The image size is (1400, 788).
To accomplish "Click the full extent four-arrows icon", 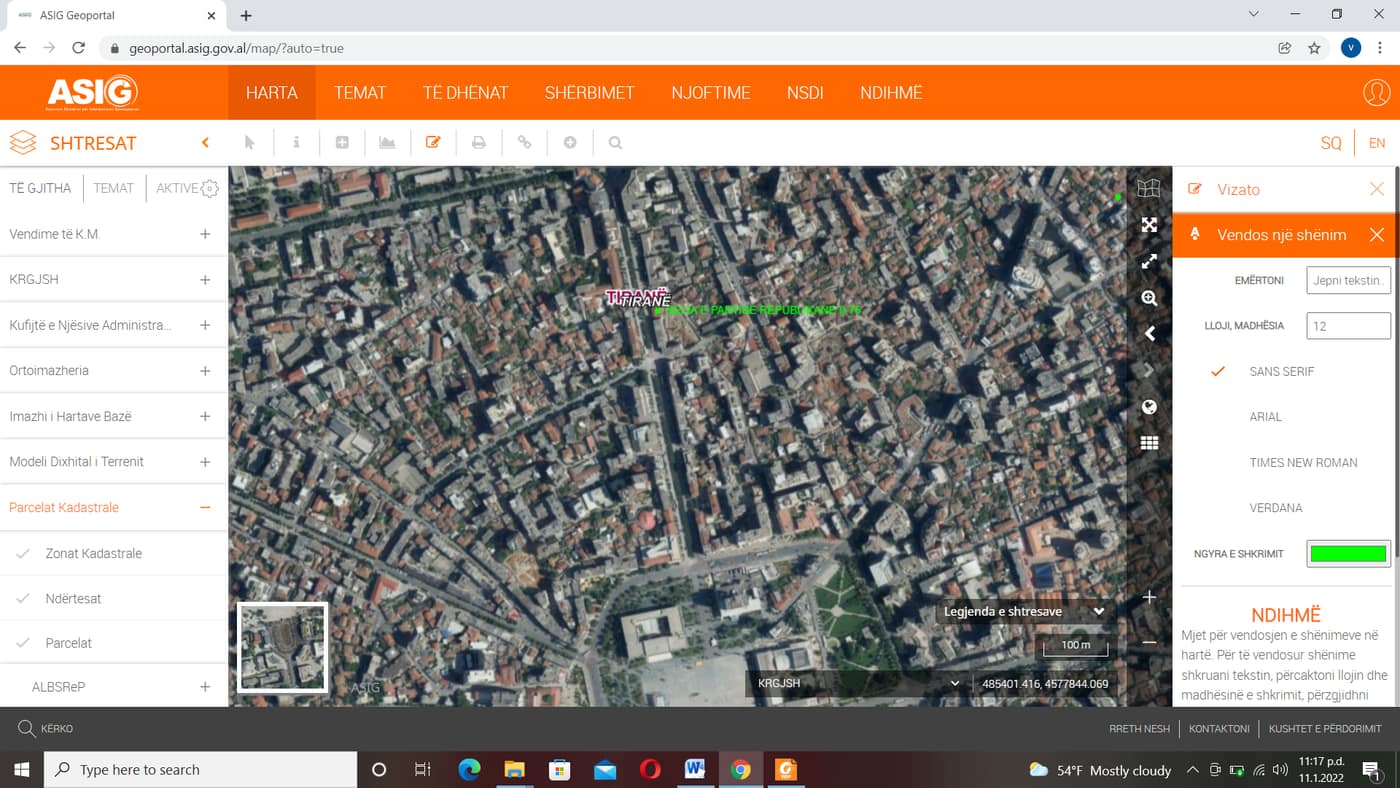I will (1149, 225).
